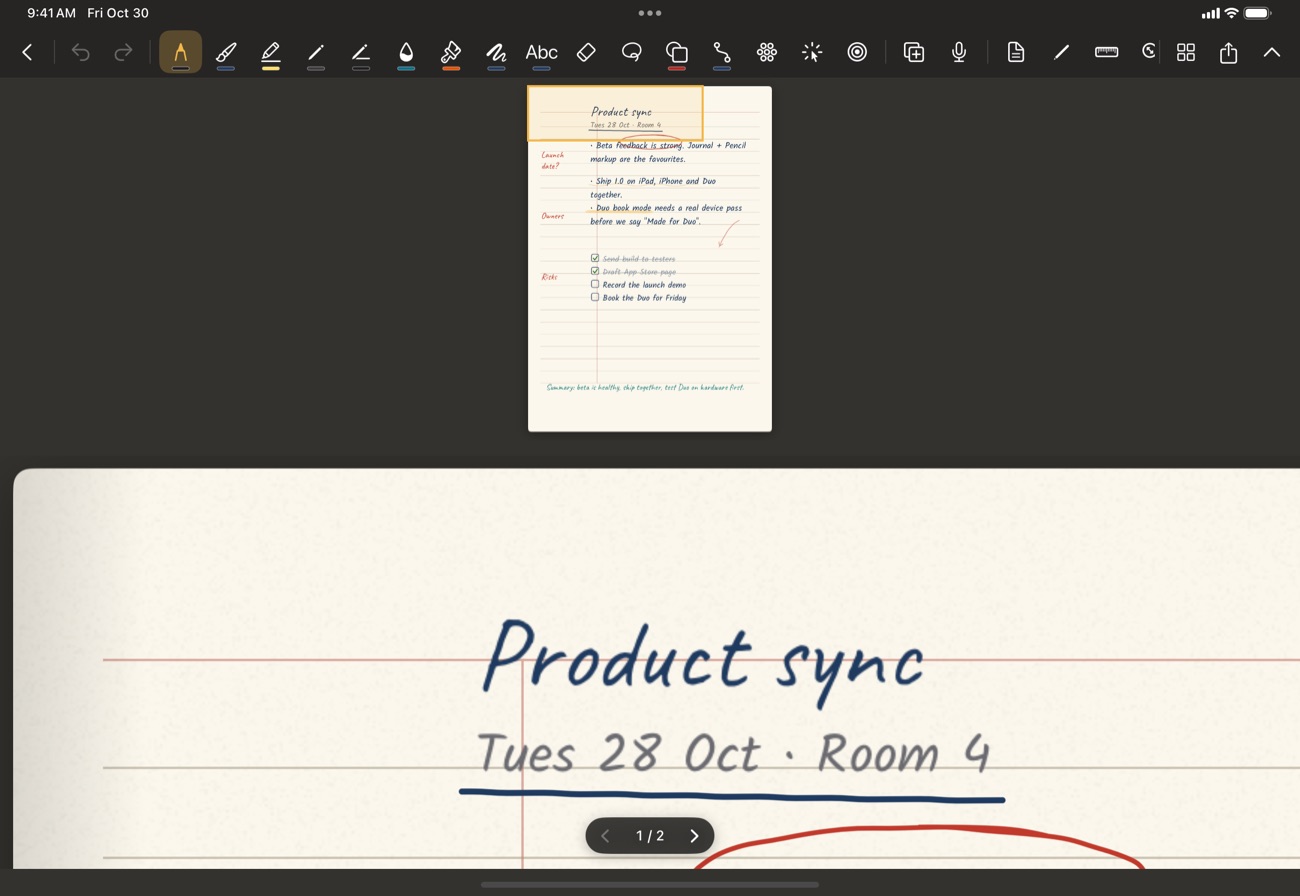Viewport: 1300px width, 896px height.
Task: Select the lasso selection tool
Action: pyautogui.click(x=631, y=52)
